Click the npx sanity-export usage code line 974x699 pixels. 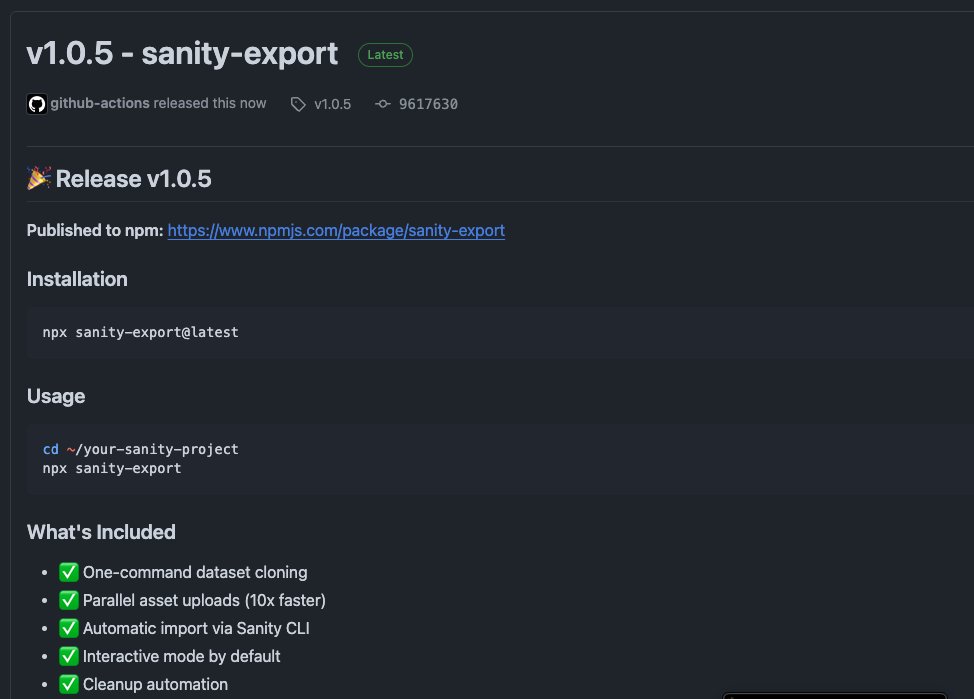[112, 468]
